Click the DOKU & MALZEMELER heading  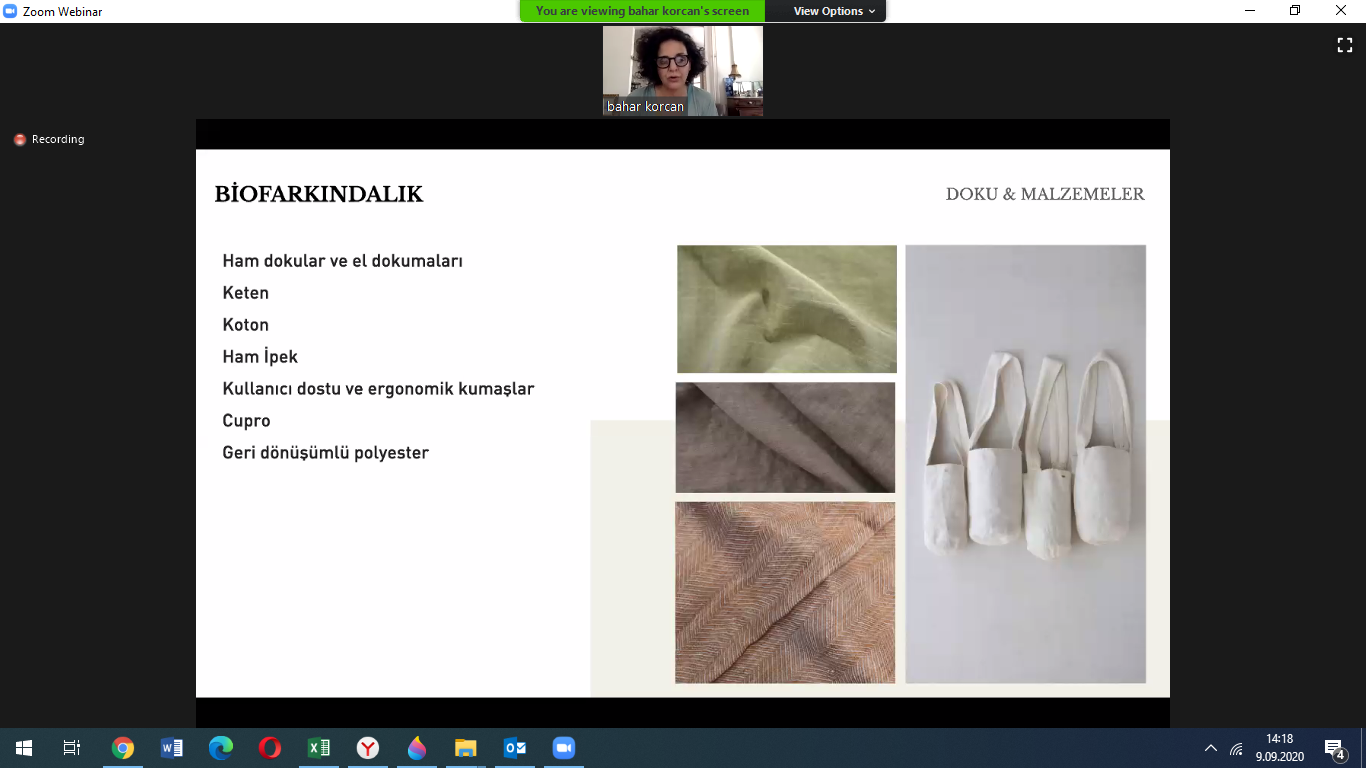point(1045,194)
